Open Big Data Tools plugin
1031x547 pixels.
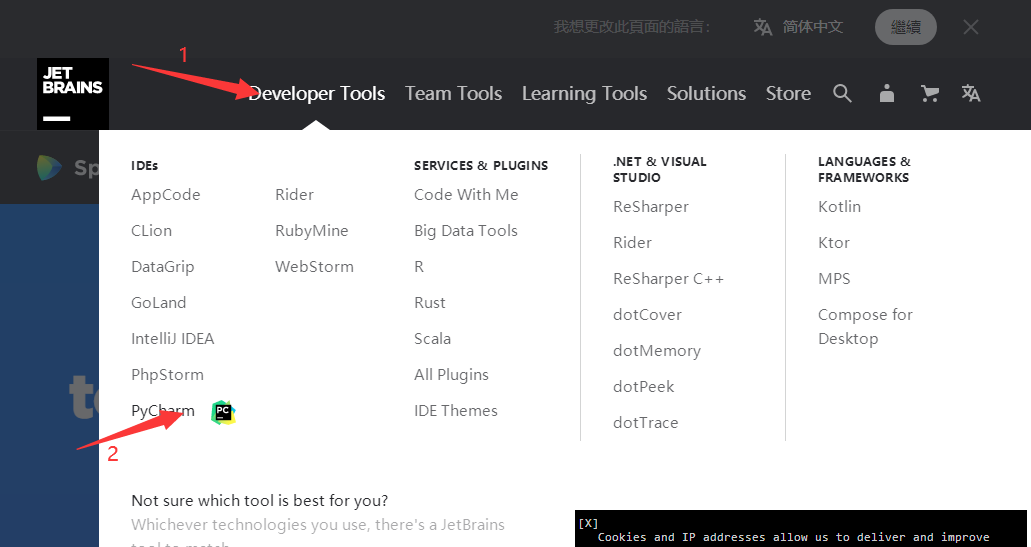click(466, 231)
